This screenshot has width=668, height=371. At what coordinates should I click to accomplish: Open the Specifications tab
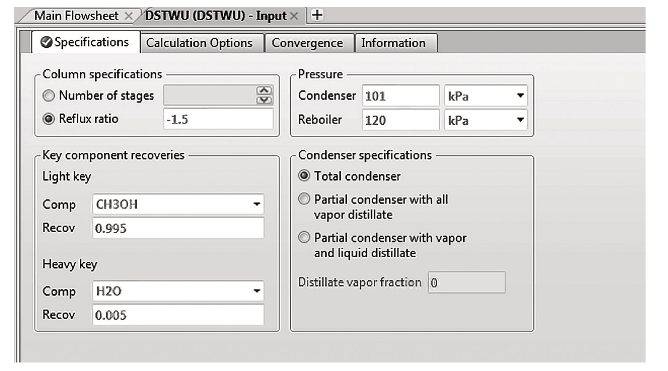coord(86,42)
